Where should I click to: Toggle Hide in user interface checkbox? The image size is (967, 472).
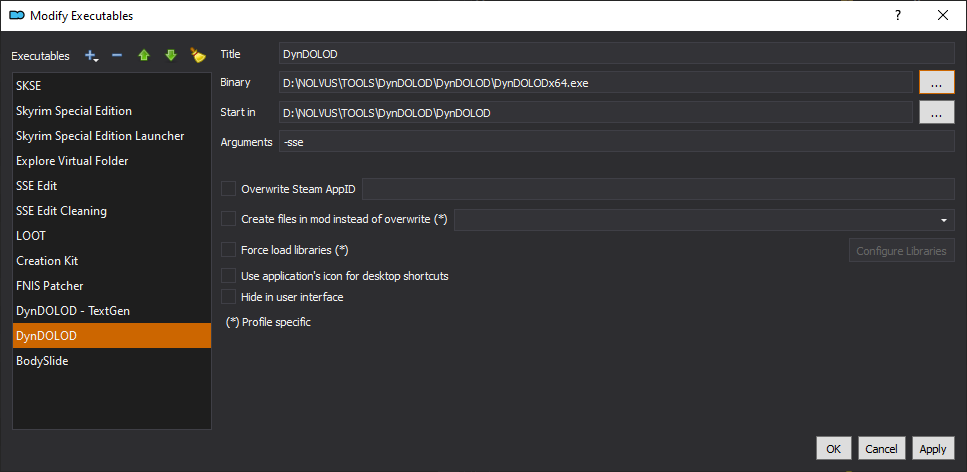click(x=229, y=297)
